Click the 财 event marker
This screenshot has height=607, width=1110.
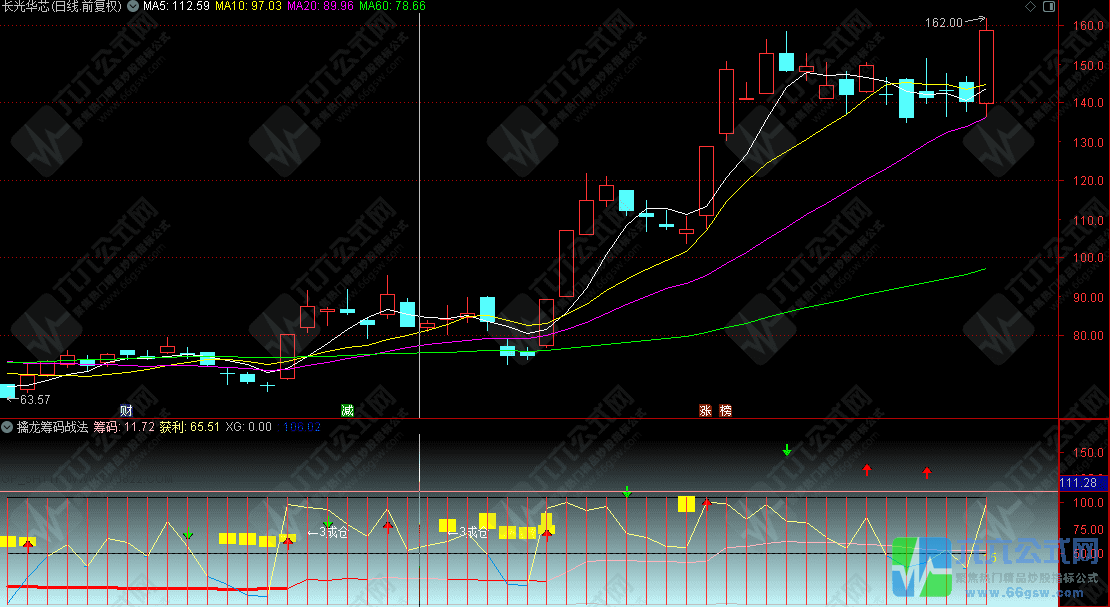[x=126, y=410]
